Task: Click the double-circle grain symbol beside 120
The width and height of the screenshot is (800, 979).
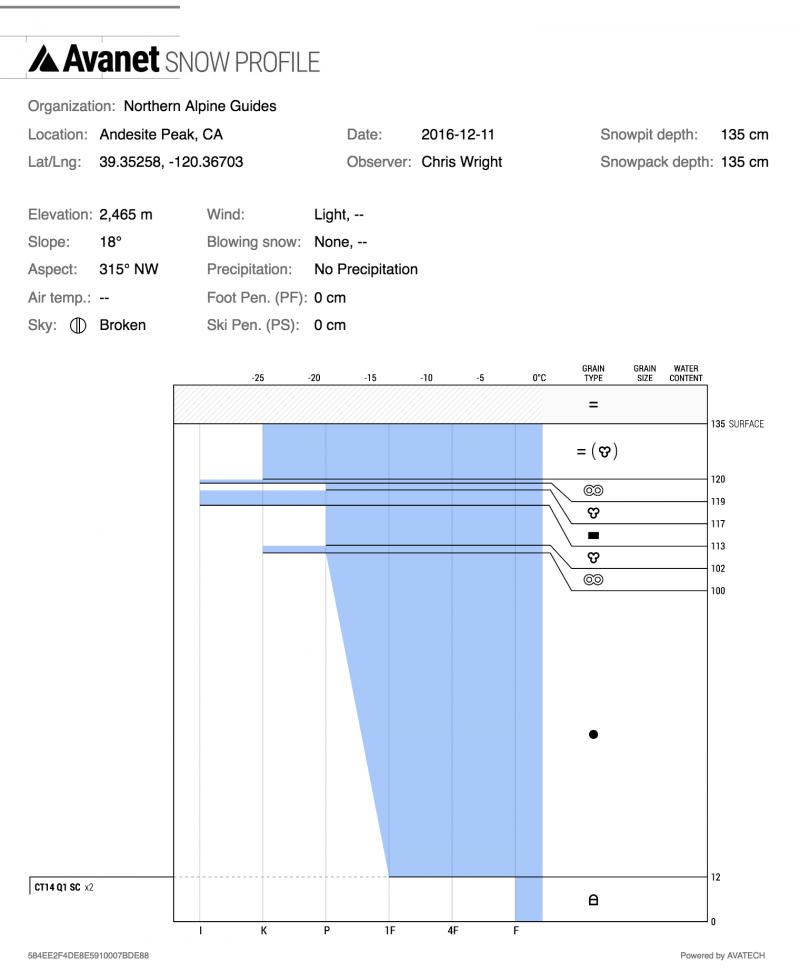Action: coord(593,491)
